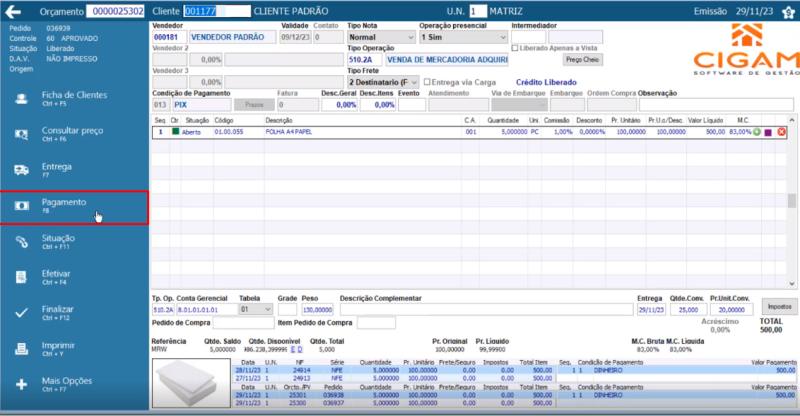
Task: Click Finalizar in the sidebar
Action: click(x=58, y=313)
